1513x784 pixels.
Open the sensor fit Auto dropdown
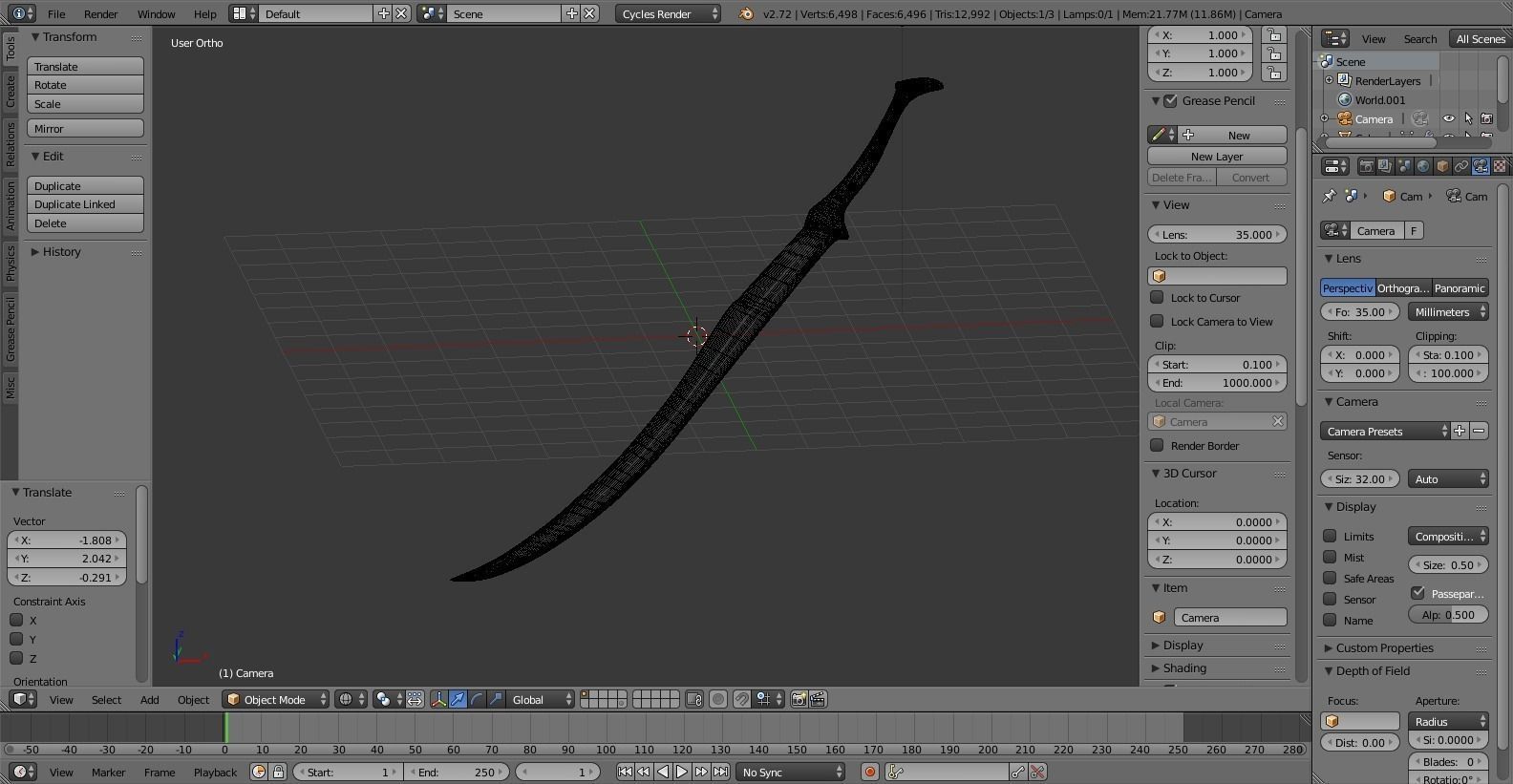1448,478
